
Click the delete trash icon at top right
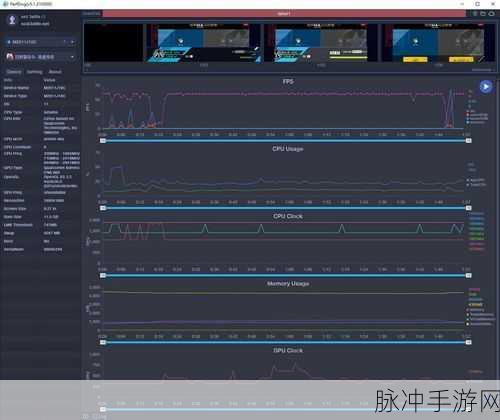point(475,14)
